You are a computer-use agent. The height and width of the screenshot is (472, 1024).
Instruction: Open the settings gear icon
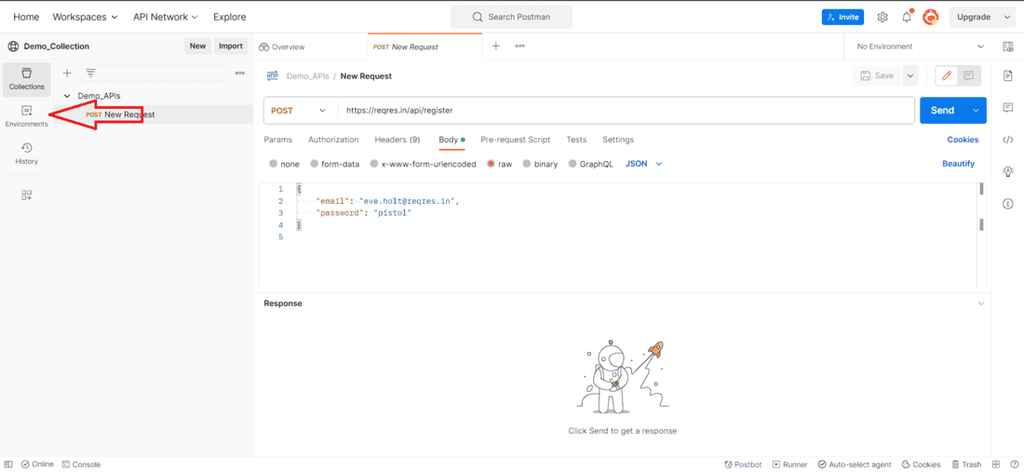tap(882, 17)
